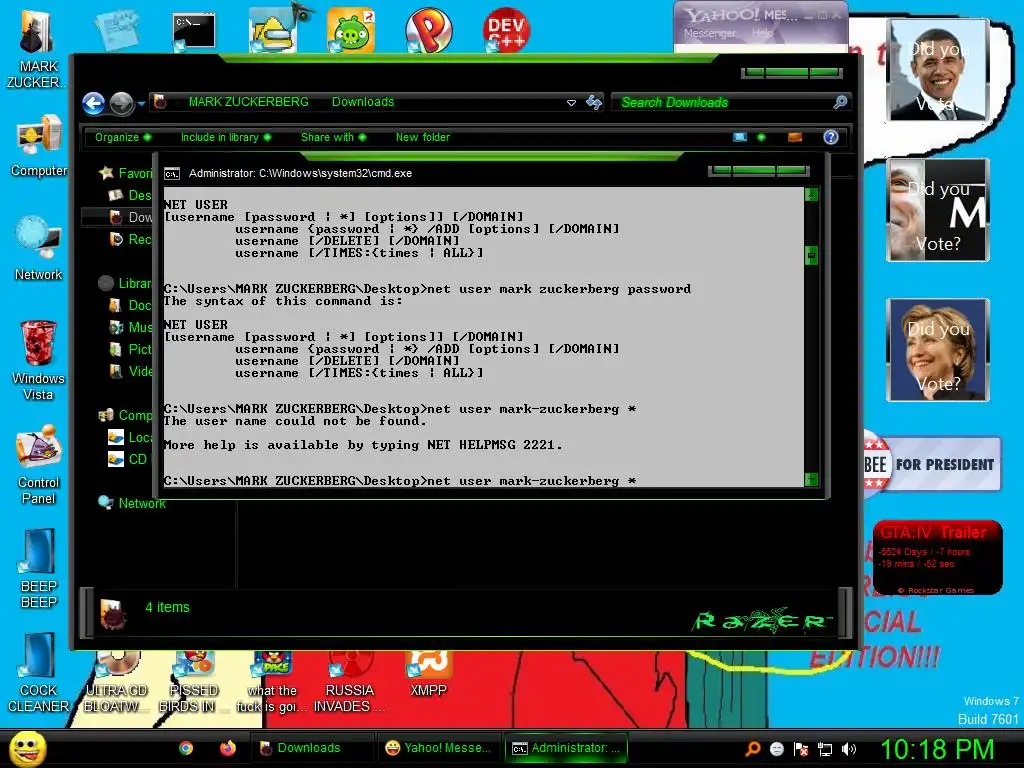This screenshot has height=768, width=1024.
Task: Click the 10:18 PM taskbar clock
Action: pyautogui.click(x=937, y=749)
